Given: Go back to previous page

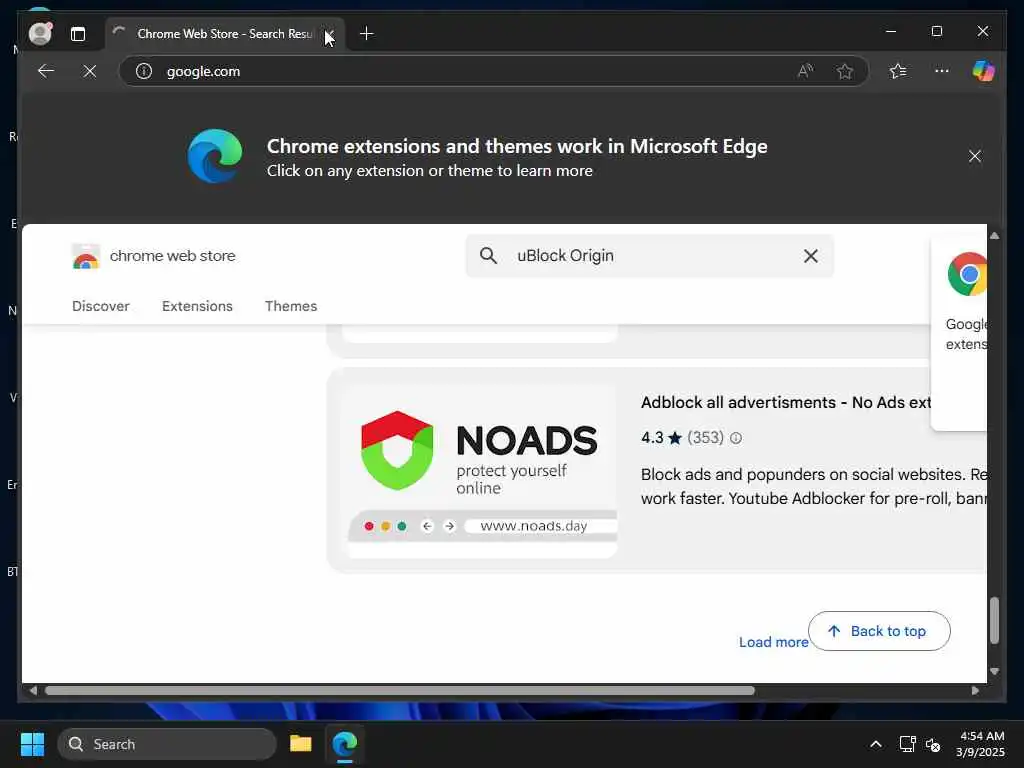Looking at the screenshot, I should click(46, 71).
